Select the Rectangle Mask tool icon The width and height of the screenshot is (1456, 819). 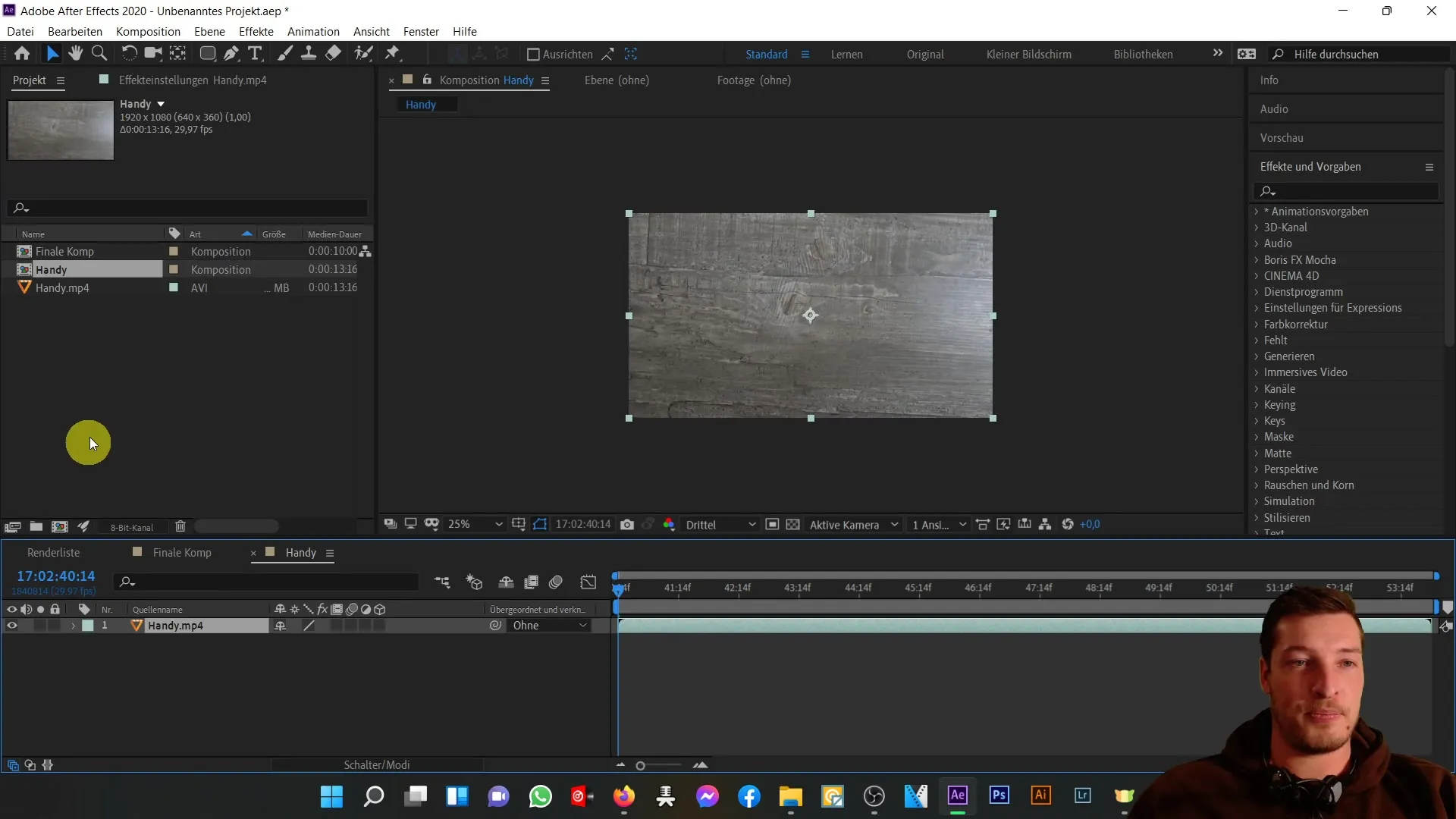click(x=206, y=54)
